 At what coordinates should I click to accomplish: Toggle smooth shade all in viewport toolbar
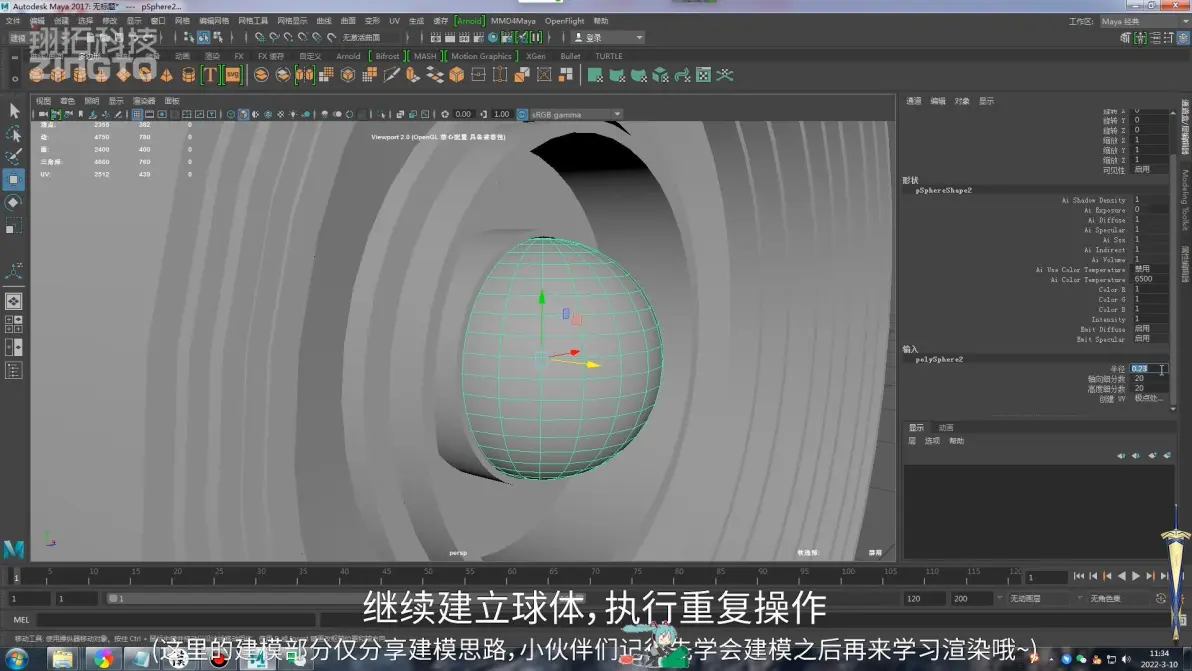tap(243, 115)
